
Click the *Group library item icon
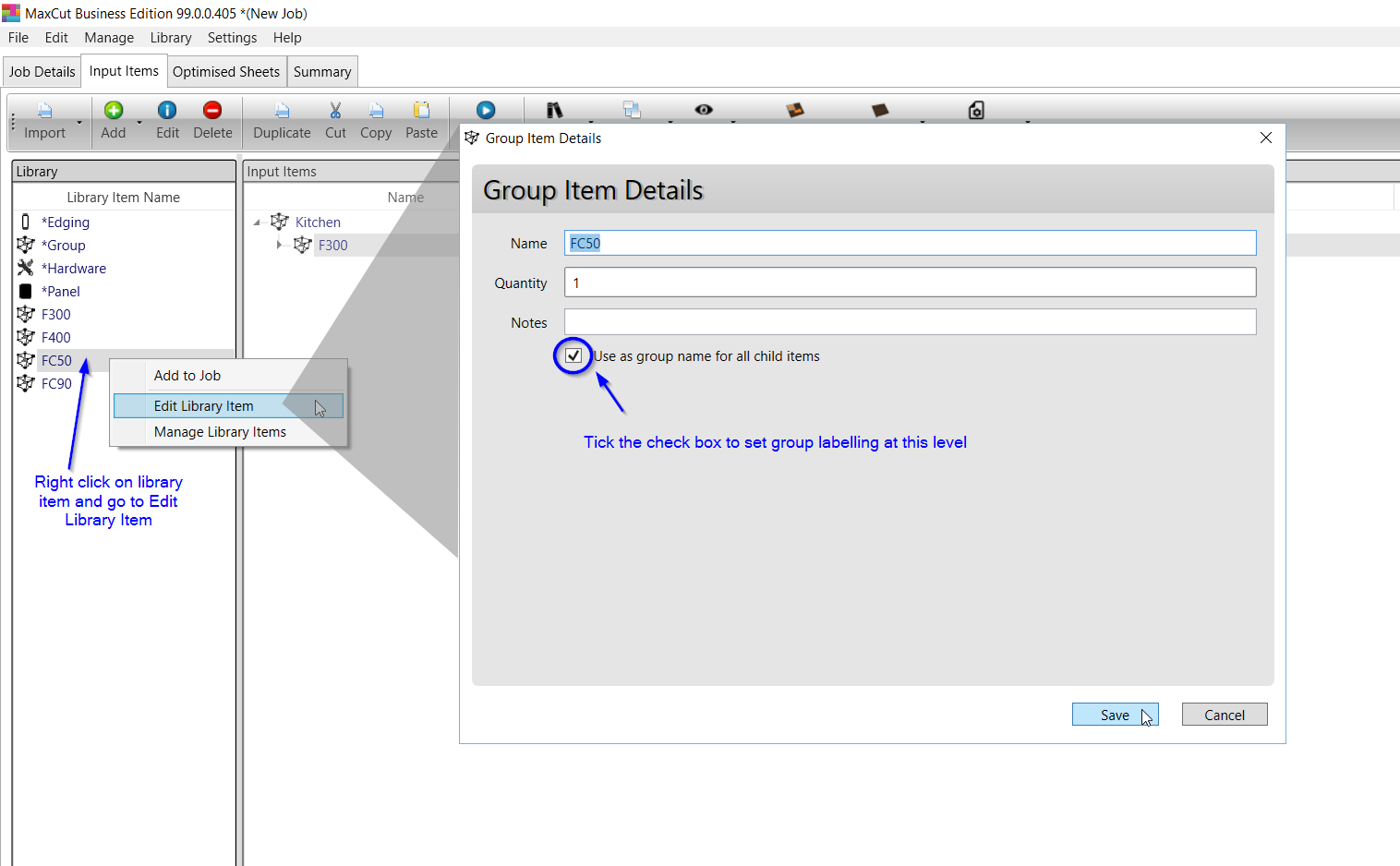pyautogui.click(x=26, y=246)
